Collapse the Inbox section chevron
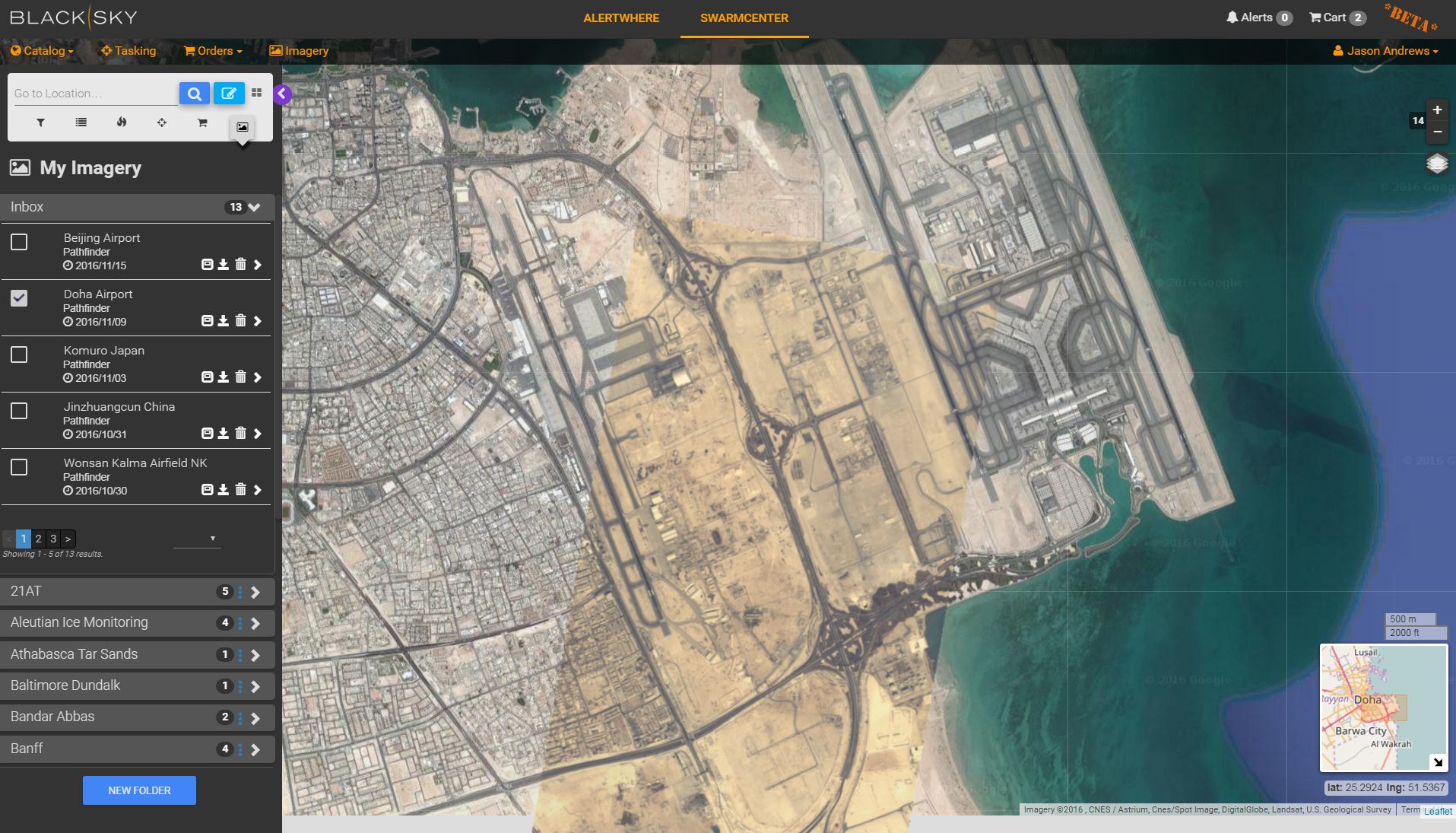The image size is (1456, 833). tap(255, 207)
